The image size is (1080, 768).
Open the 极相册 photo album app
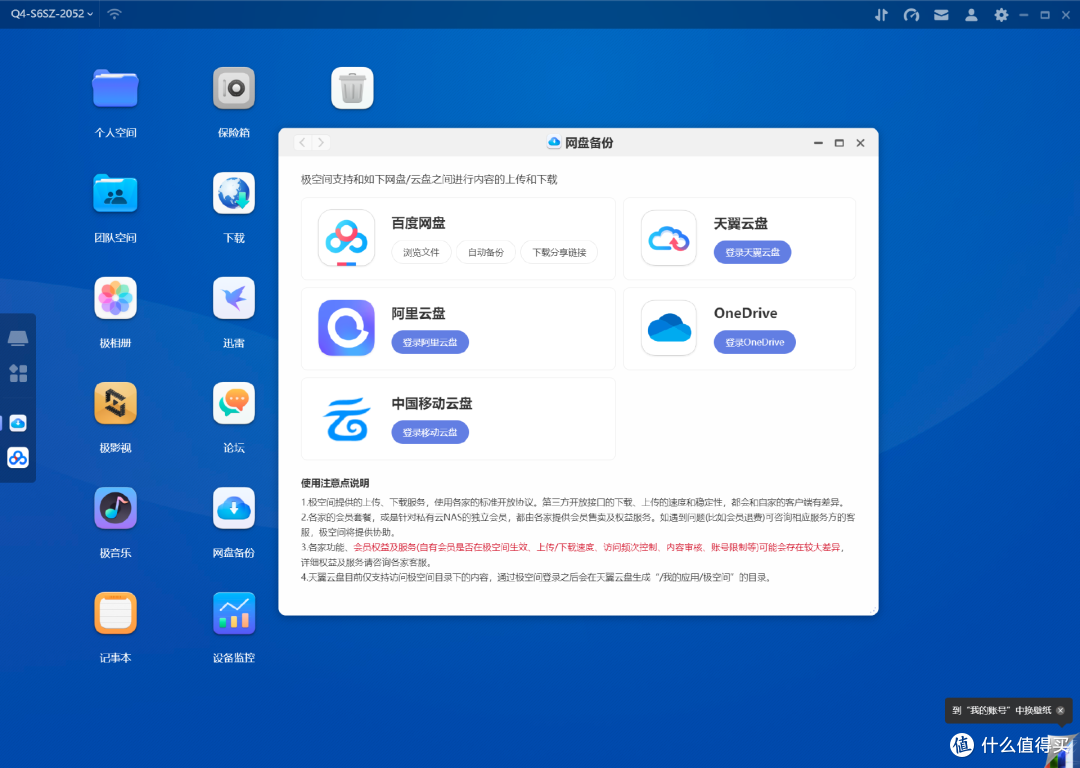[x=116, y=298]
